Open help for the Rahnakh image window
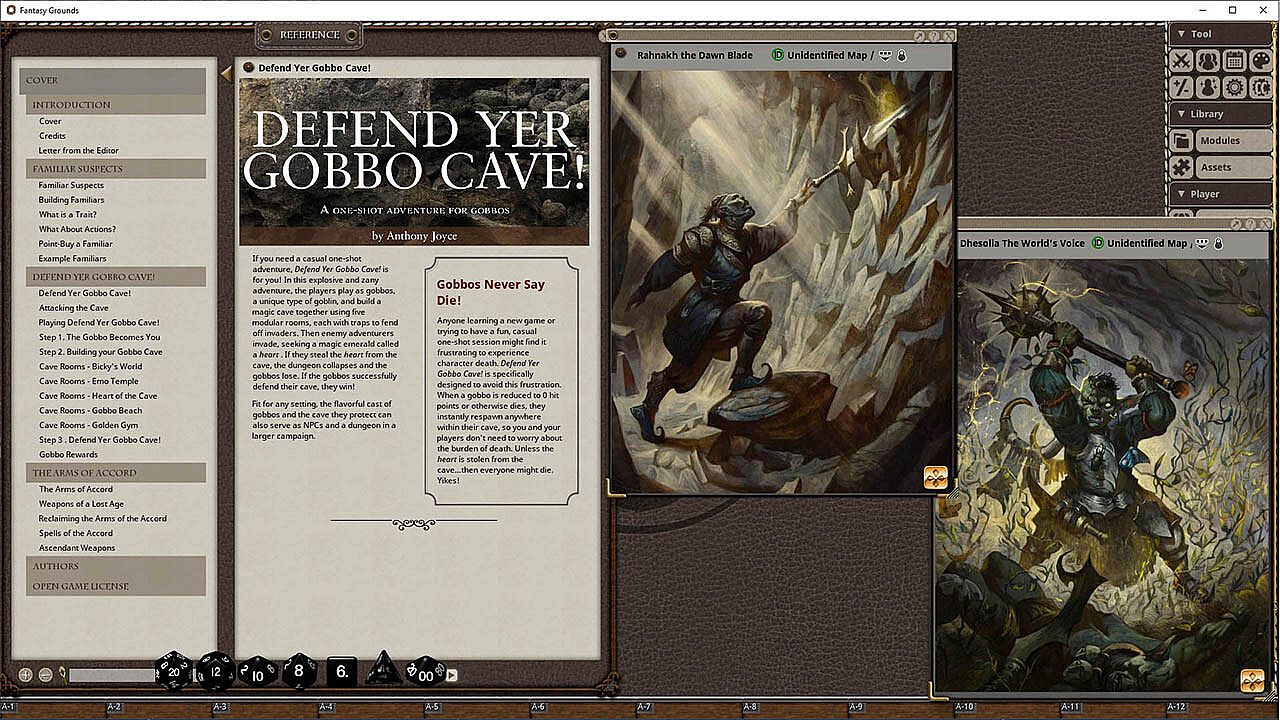The height and width of the screenshot is (720, 1280). (934, 36)
